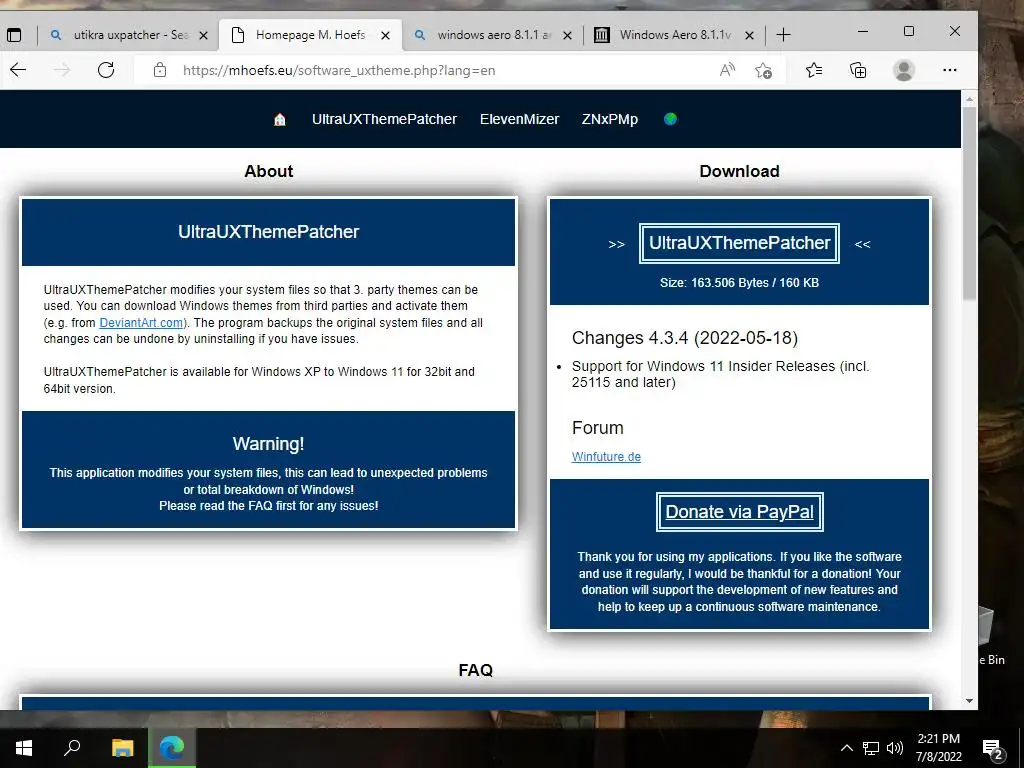Screen dimensions: 1024x768
Task: View site information lock icon
Action: tap(160, 70)
